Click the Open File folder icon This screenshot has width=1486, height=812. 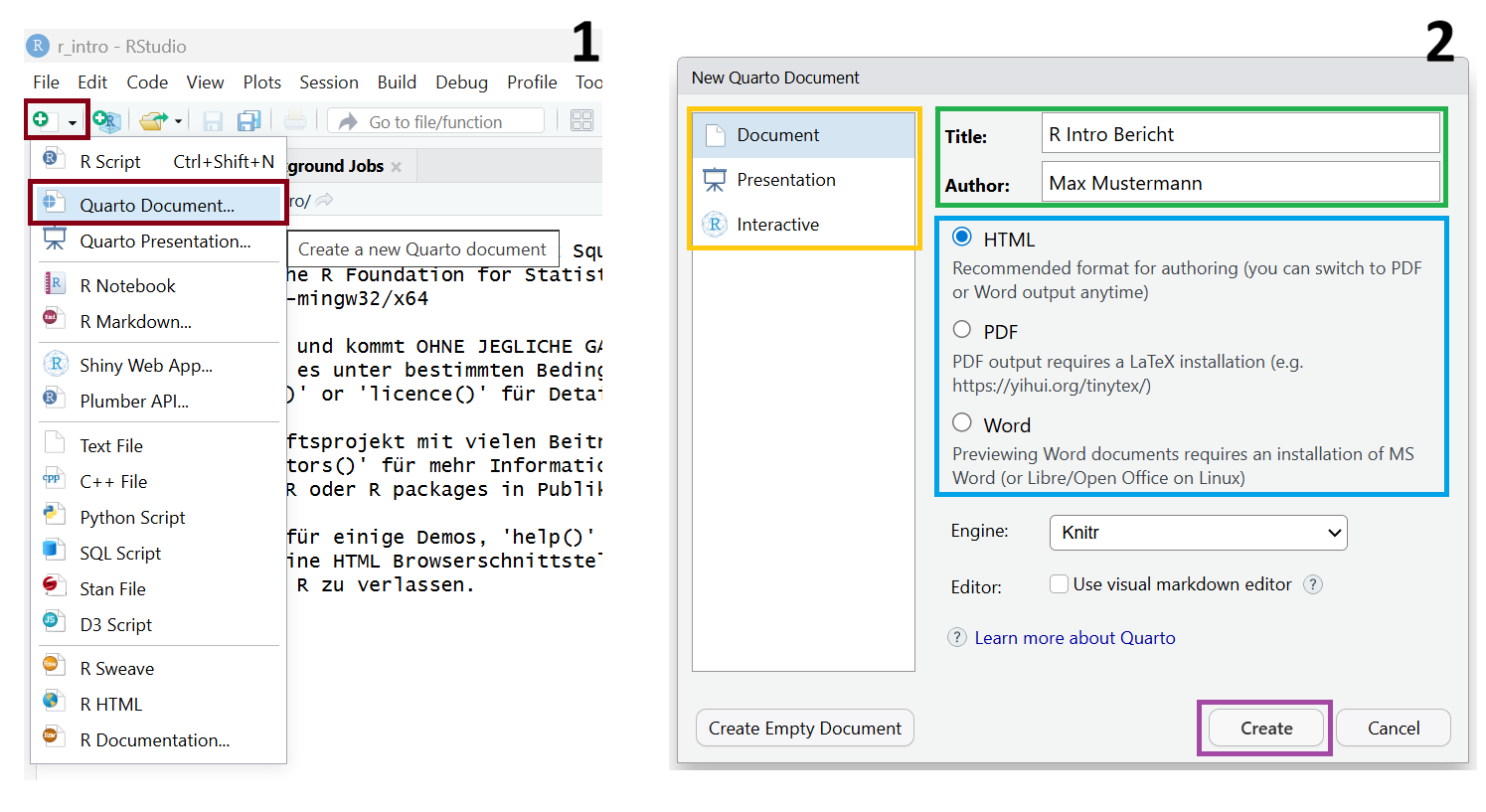tap(154, 121)
